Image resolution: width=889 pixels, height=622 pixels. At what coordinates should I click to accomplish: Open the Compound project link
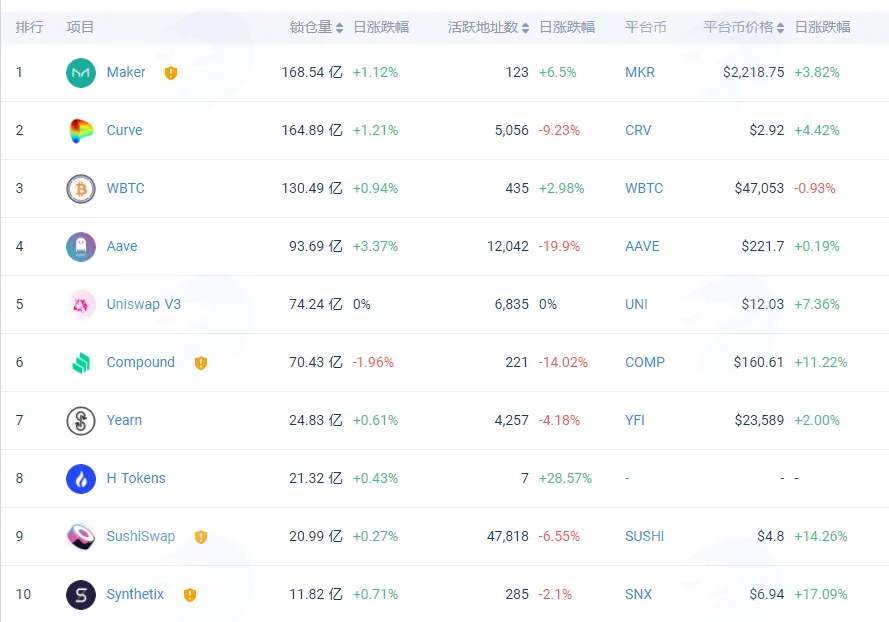141,362
